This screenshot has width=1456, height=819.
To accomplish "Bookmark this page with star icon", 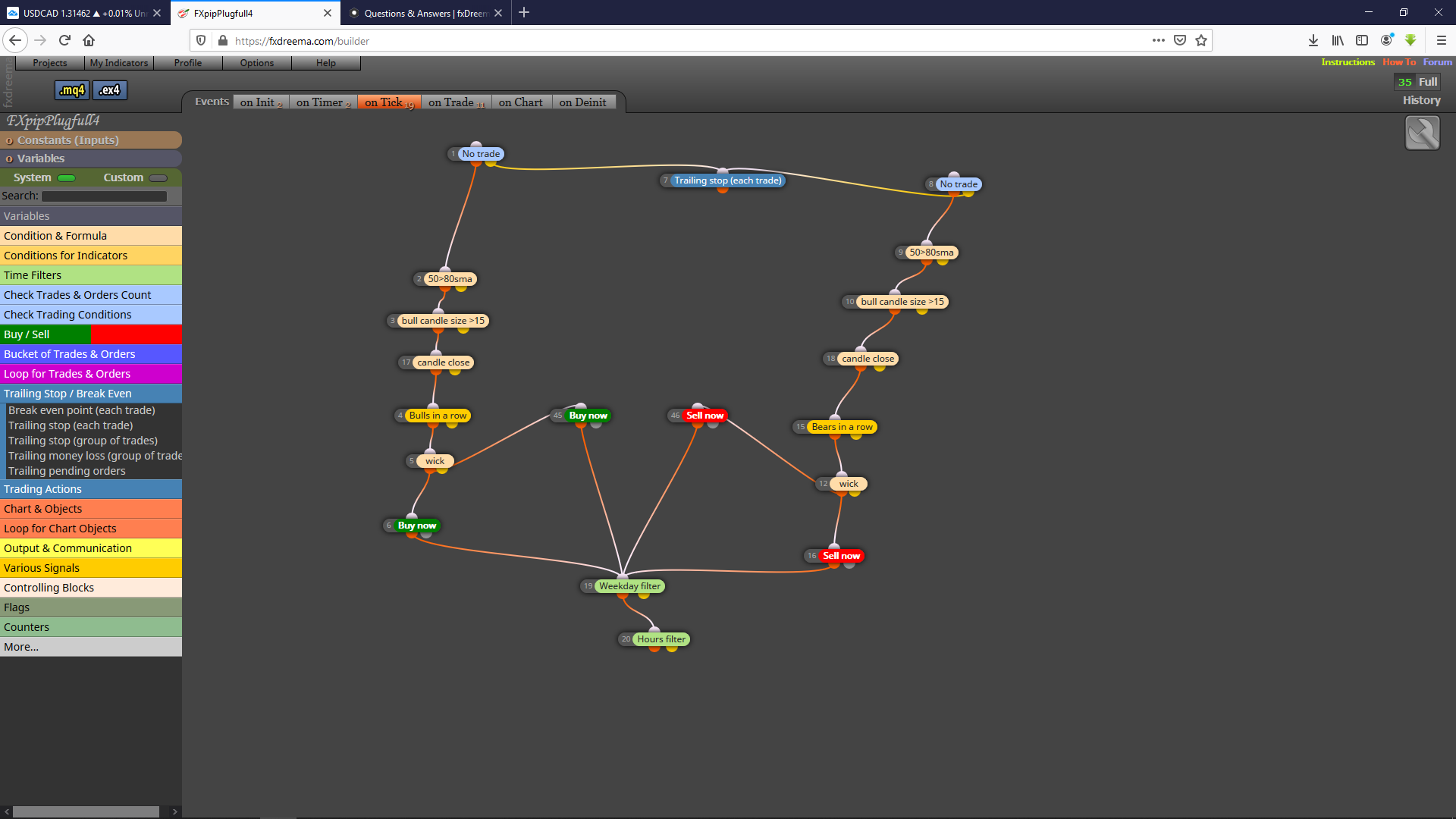I will coord(1201,40).
